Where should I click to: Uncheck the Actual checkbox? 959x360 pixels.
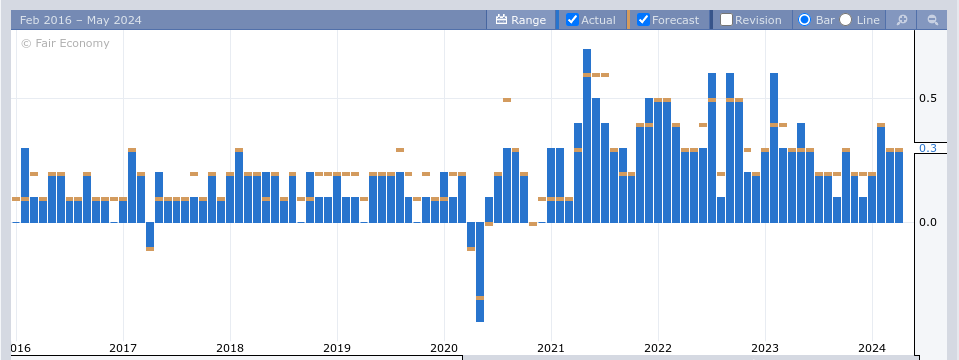point(572,20)
